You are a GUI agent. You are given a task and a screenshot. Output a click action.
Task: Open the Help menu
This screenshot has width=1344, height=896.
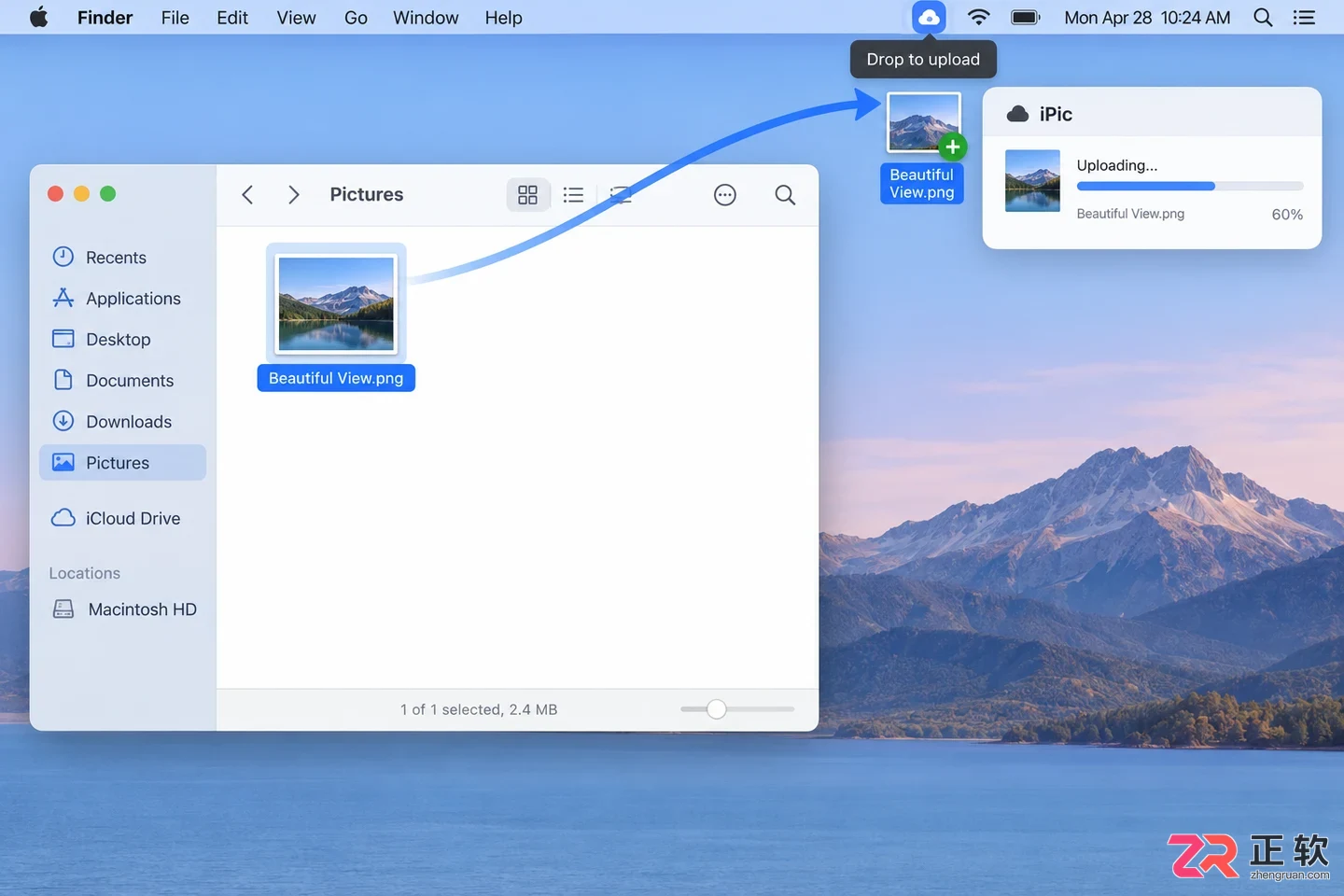click(x=503, y=17)
